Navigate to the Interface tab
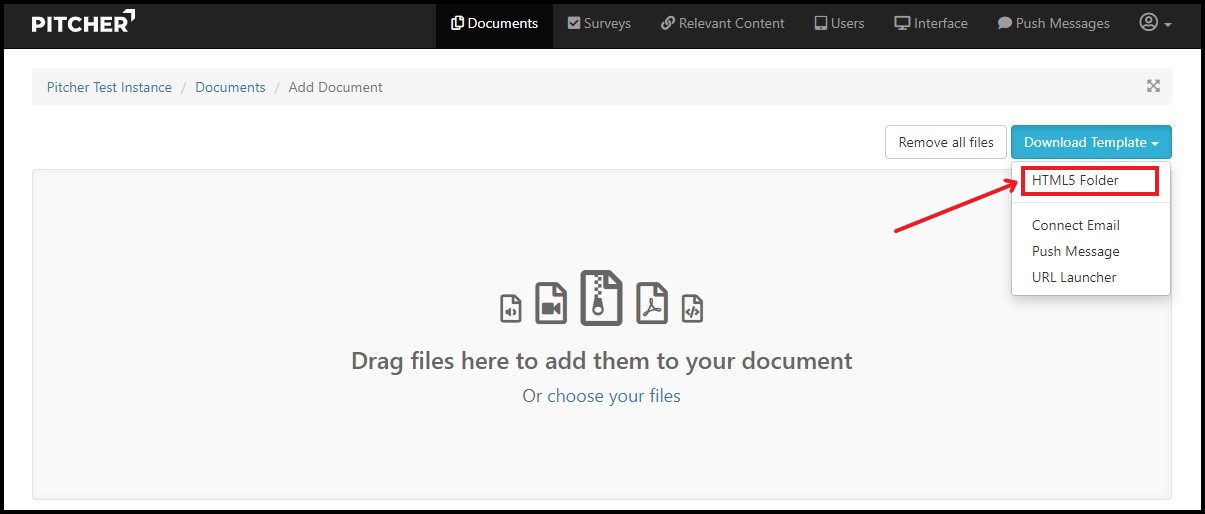 pyautogui.click(x=930, y=23)
